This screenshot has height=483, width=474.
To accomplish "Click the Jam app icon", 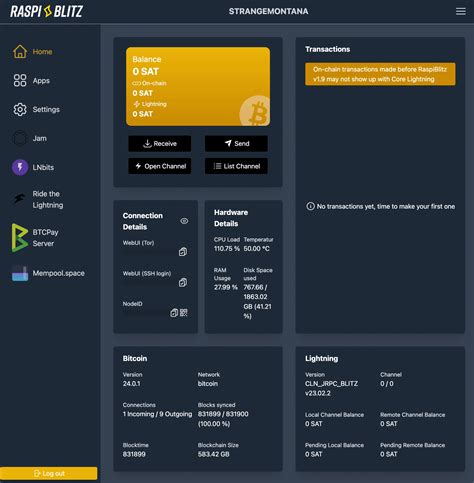I will (20, 138).
